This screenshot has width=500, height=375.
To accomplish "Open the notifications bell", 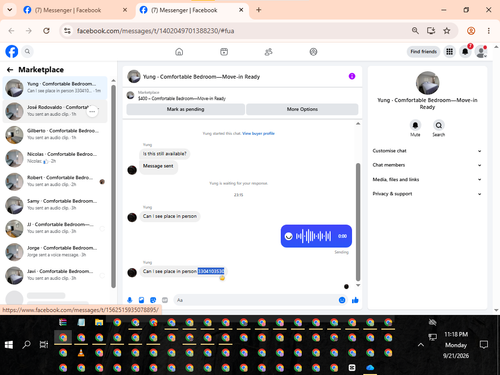I will click(465, 52).
